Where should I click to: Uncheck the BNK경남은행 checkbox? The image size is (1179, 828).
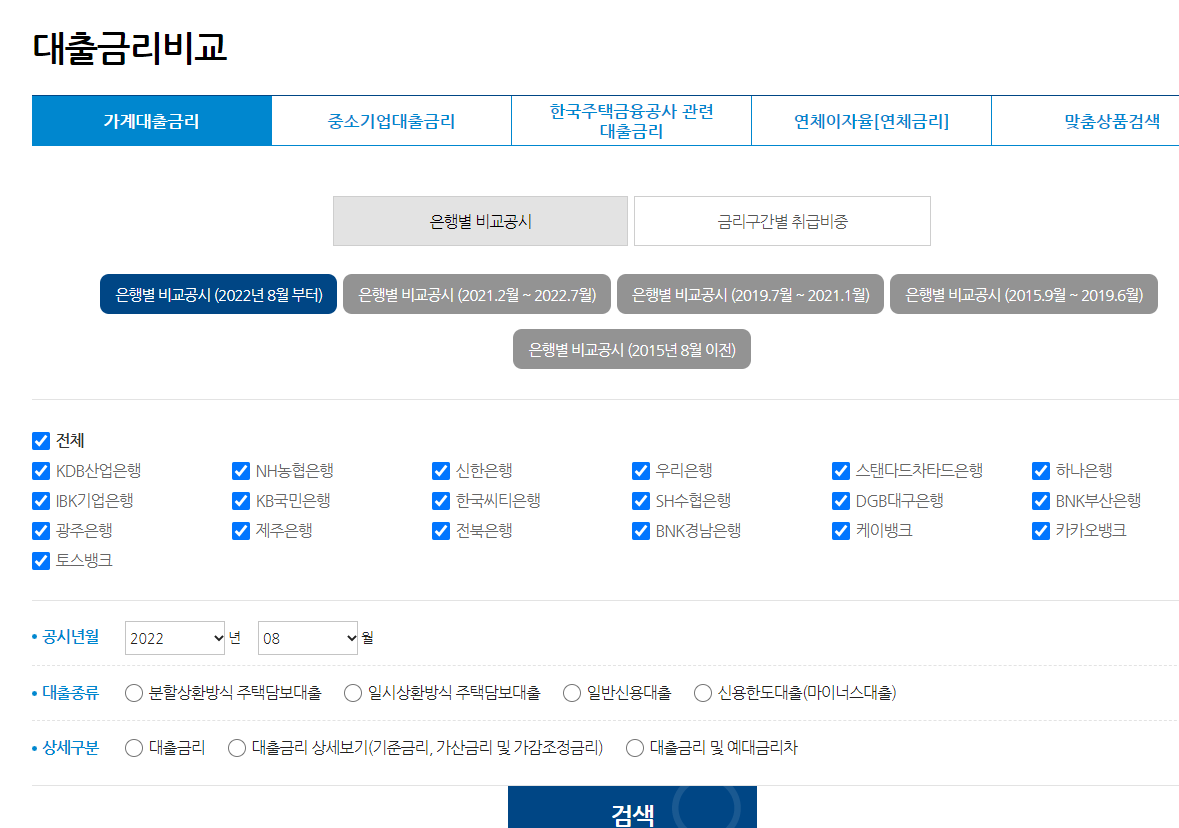(x=641, y=531)
